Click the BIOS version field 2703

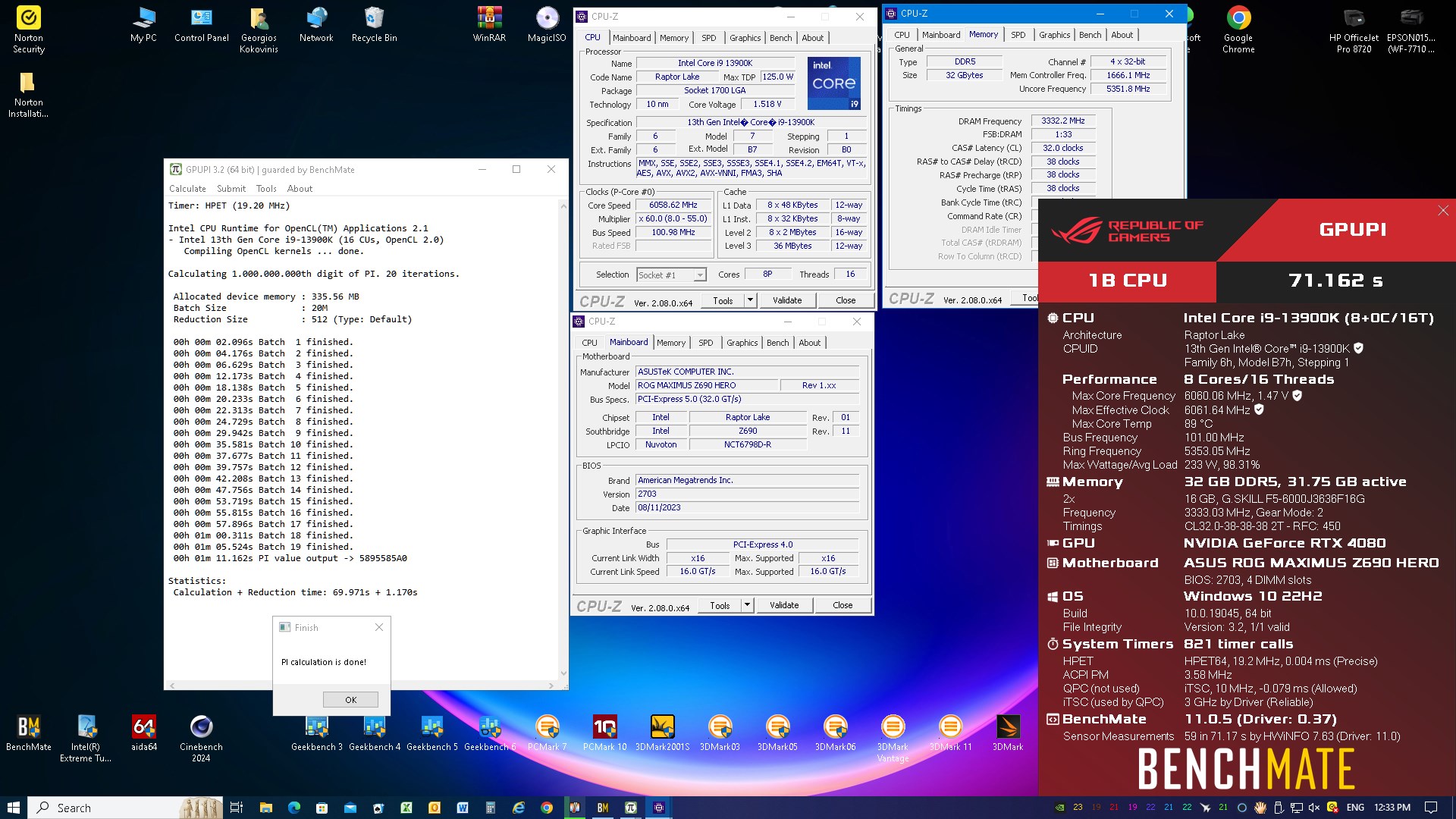click(747, 494)
